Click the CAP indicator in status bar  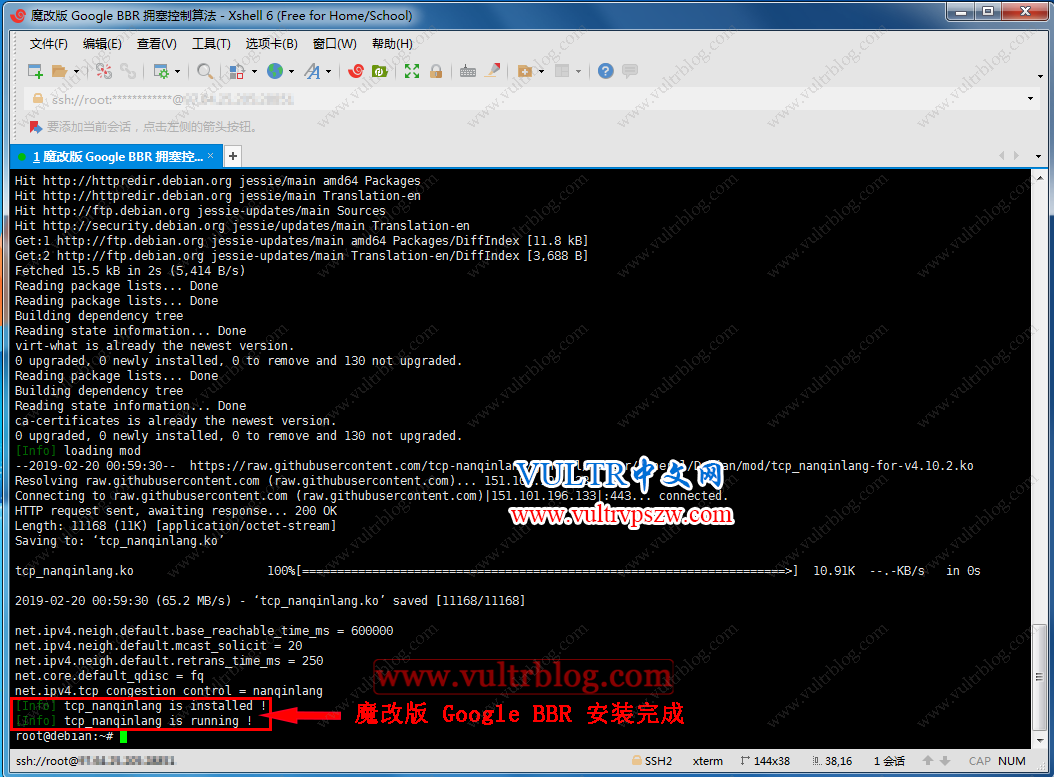pos(979,761)
